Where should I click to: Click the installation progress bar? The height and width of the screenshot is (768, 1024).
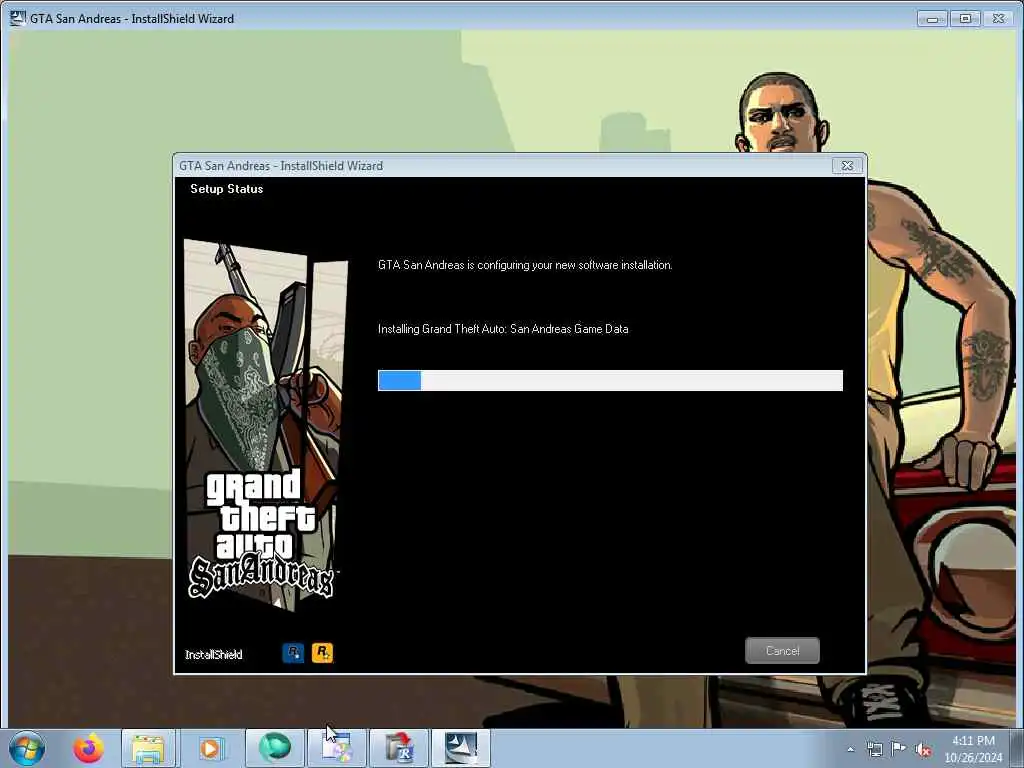[610, 380]
